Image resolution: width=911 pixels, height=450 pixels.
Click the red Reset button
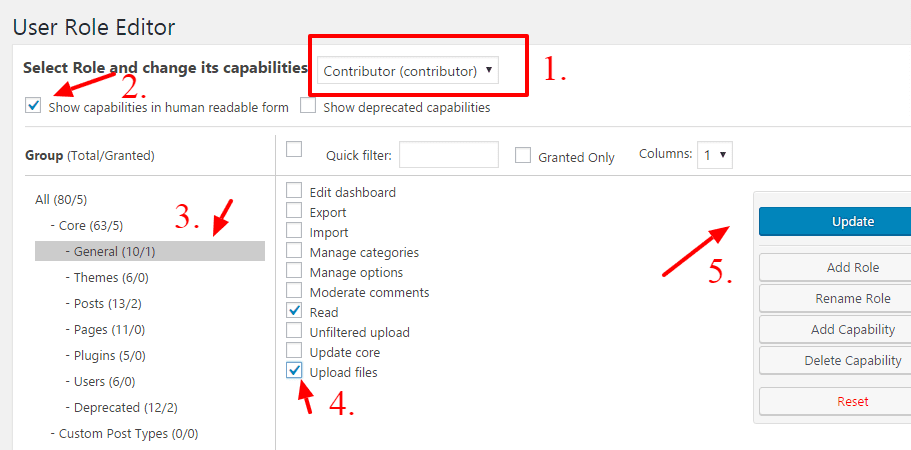point(835,401)
